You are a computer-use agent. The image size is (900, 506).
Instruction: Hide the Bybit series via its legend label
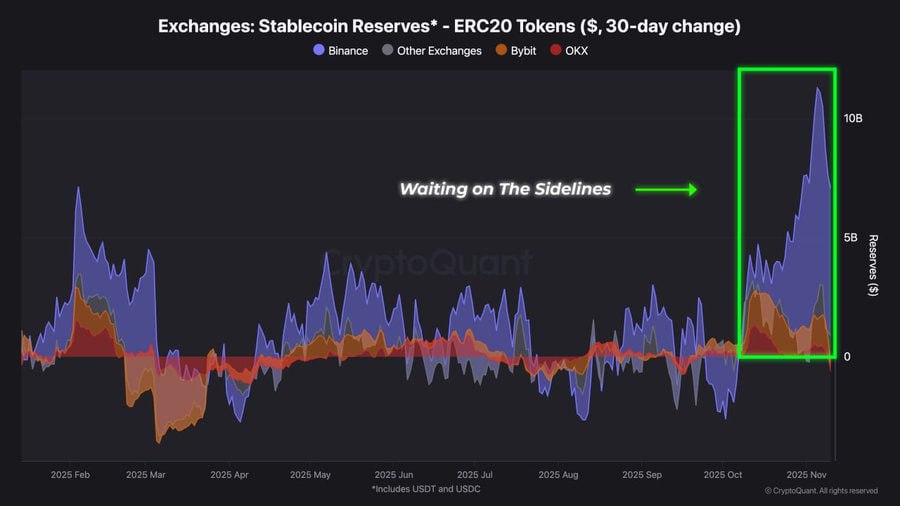(x=523, y=51)
